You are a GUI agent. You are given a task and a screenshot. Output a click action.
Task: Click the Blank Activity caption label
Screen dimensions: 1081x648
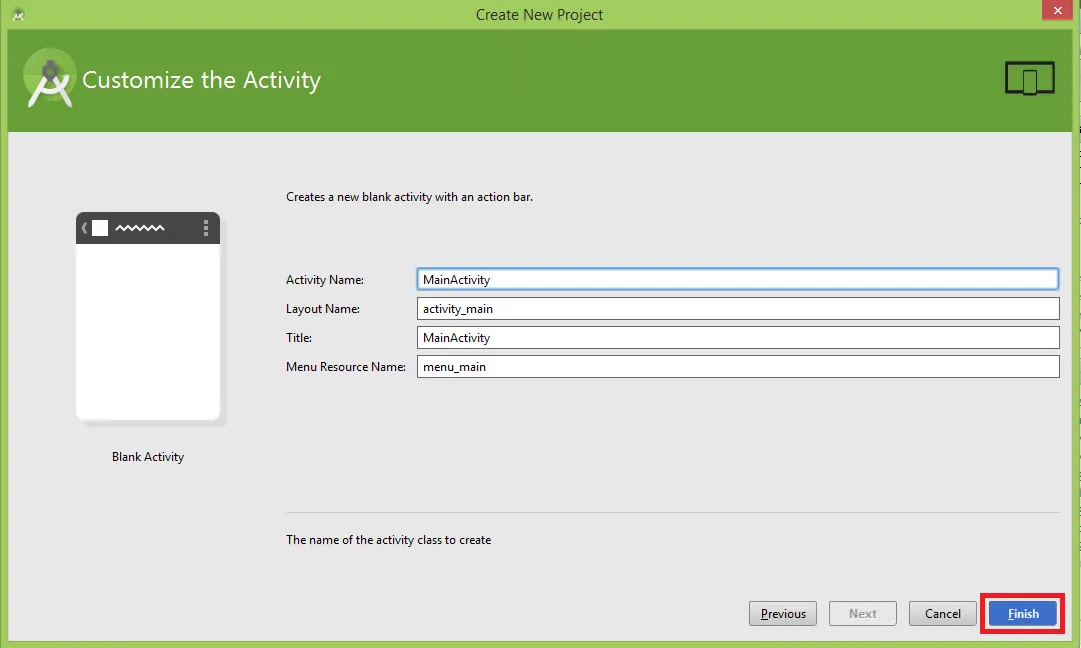tap(148, 457)
